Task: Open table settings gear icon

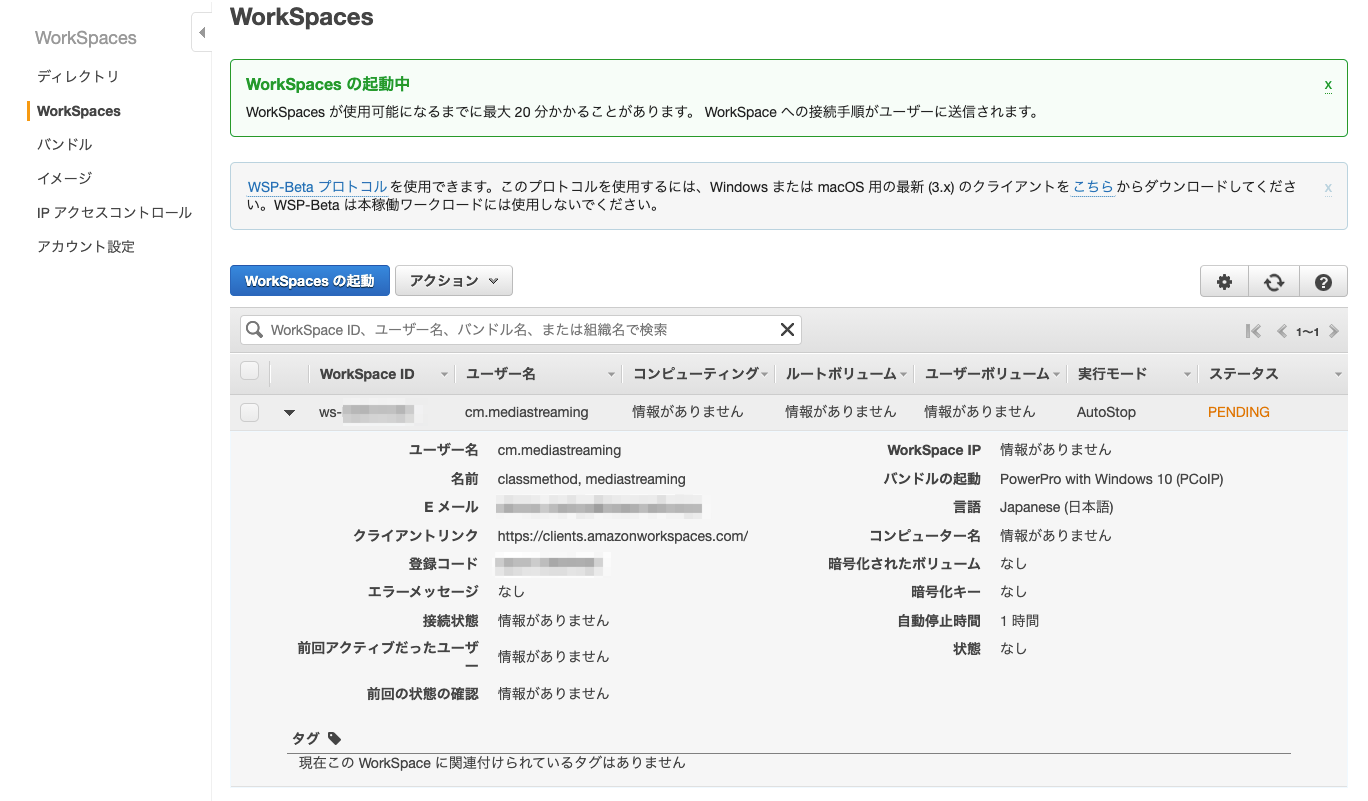Action: (1224, 282)
